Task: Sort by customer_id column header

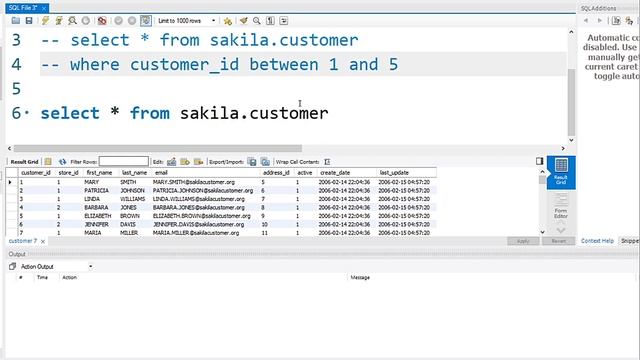Action: tap(36, 173)
